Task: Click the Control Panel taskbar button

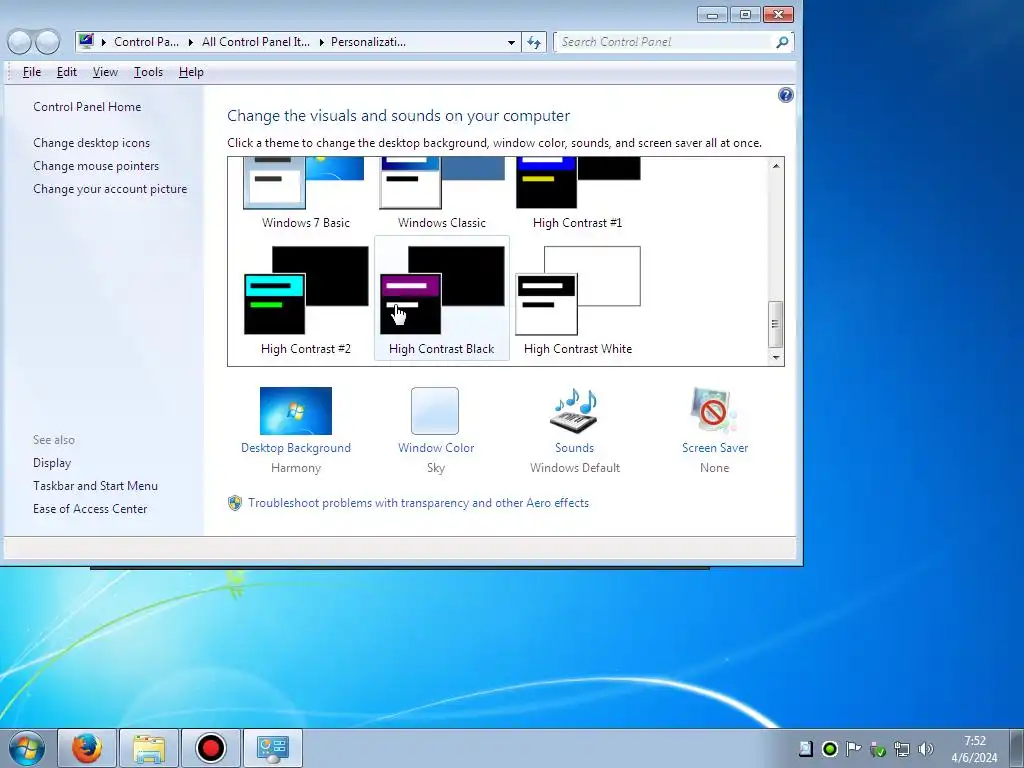Action: tap(272, 748)
